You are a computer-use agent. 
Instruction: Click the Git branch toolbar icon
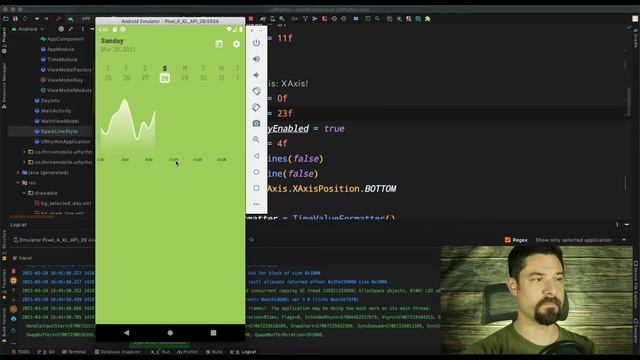click(305, 18)
